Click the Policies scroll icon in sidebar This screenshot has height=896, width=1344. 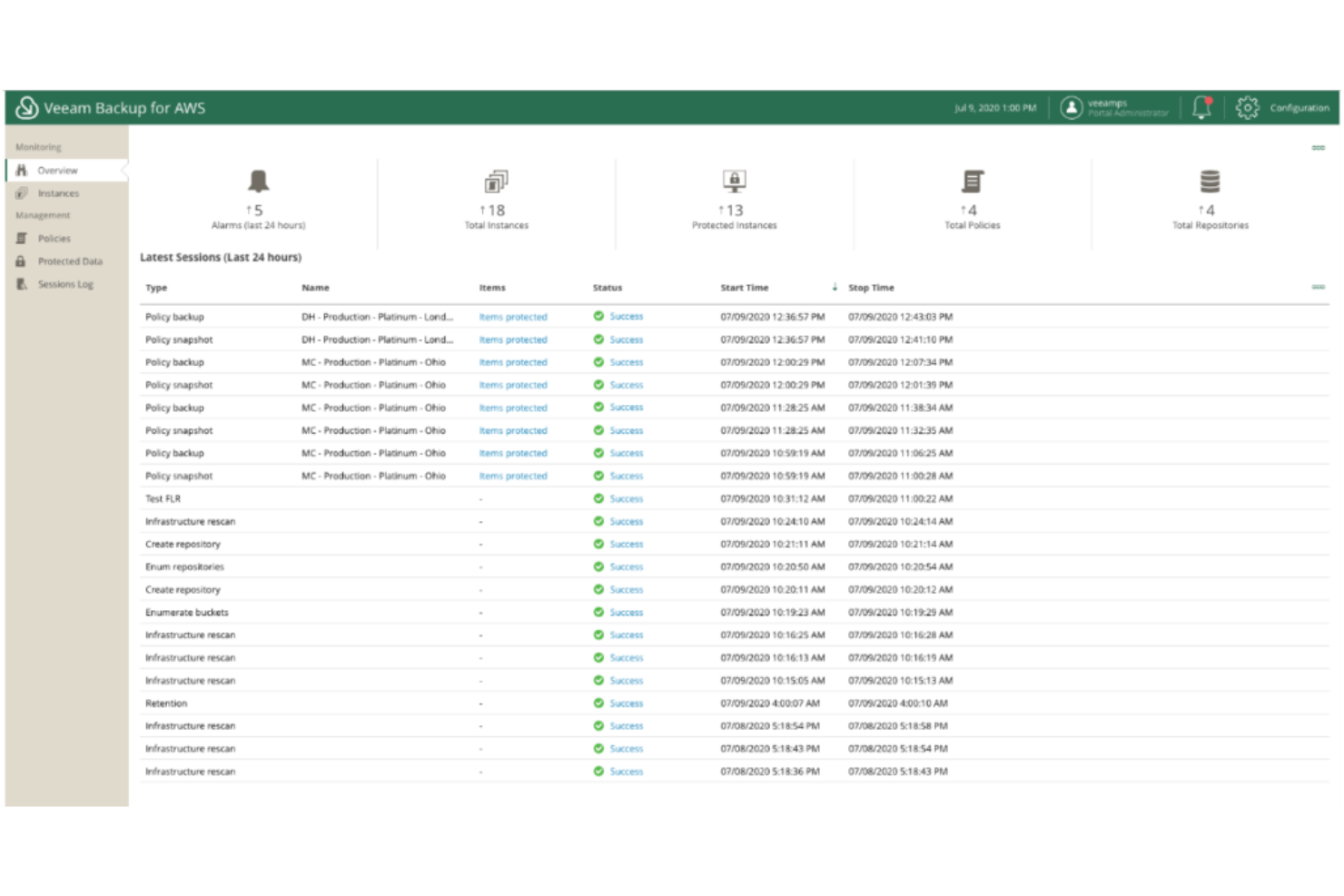click(x=22, y=238)
